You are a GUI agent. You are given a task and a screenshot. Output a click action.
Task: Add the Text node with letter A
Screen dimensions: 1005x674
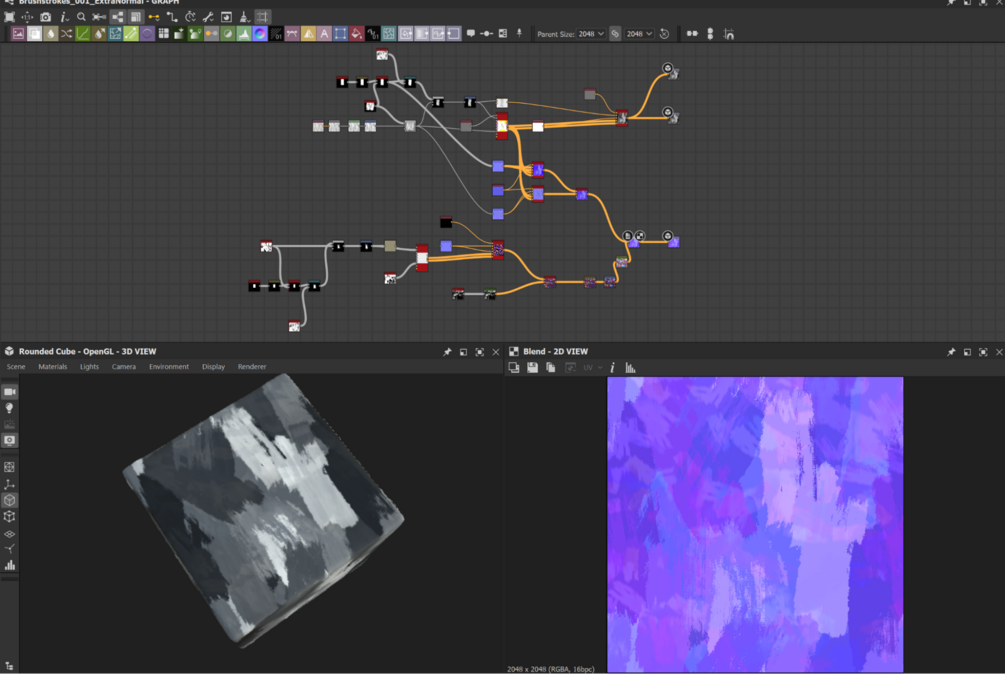coord(324,34)
